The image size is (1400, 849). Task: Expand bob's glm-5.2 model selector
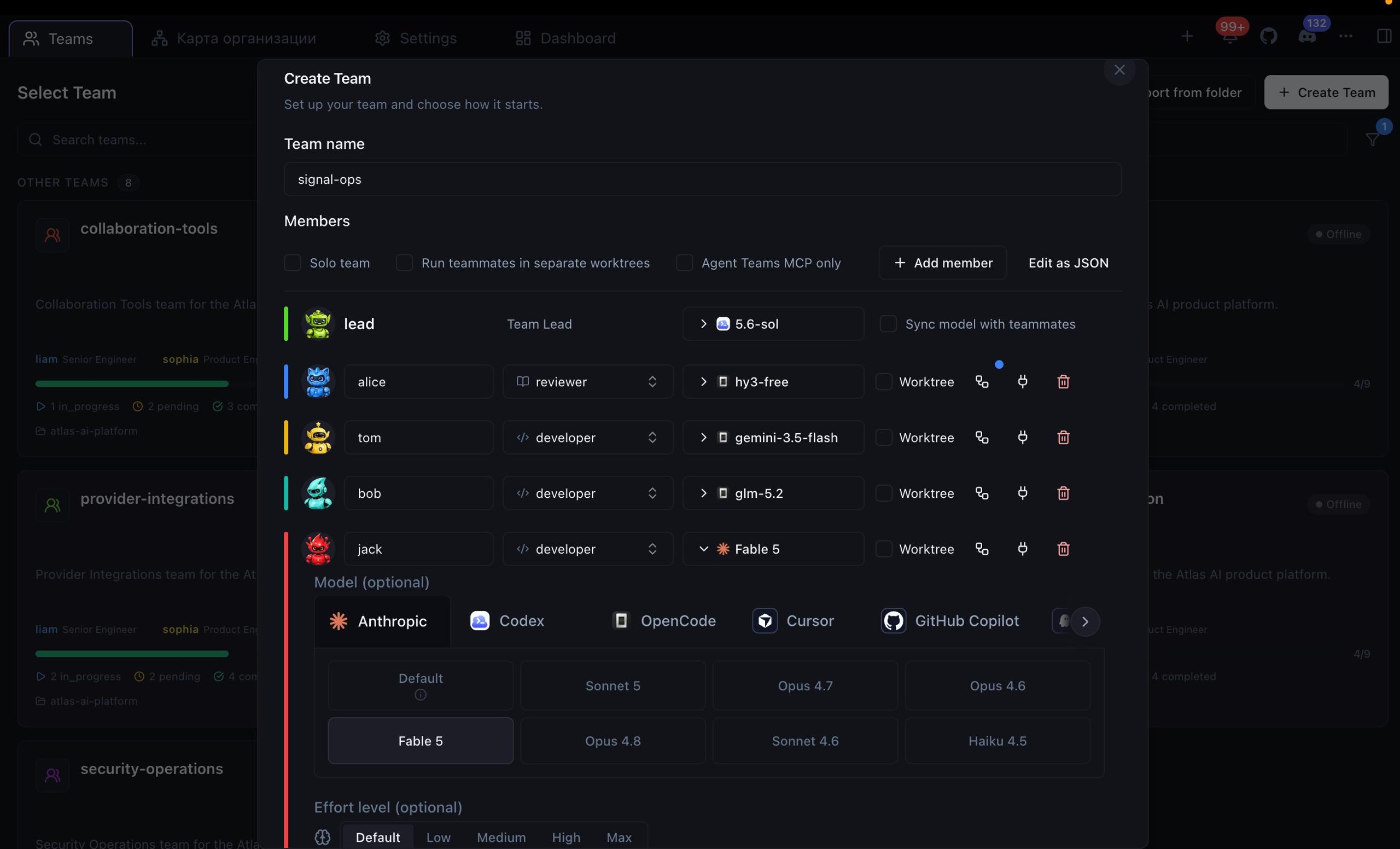(773, 493)
